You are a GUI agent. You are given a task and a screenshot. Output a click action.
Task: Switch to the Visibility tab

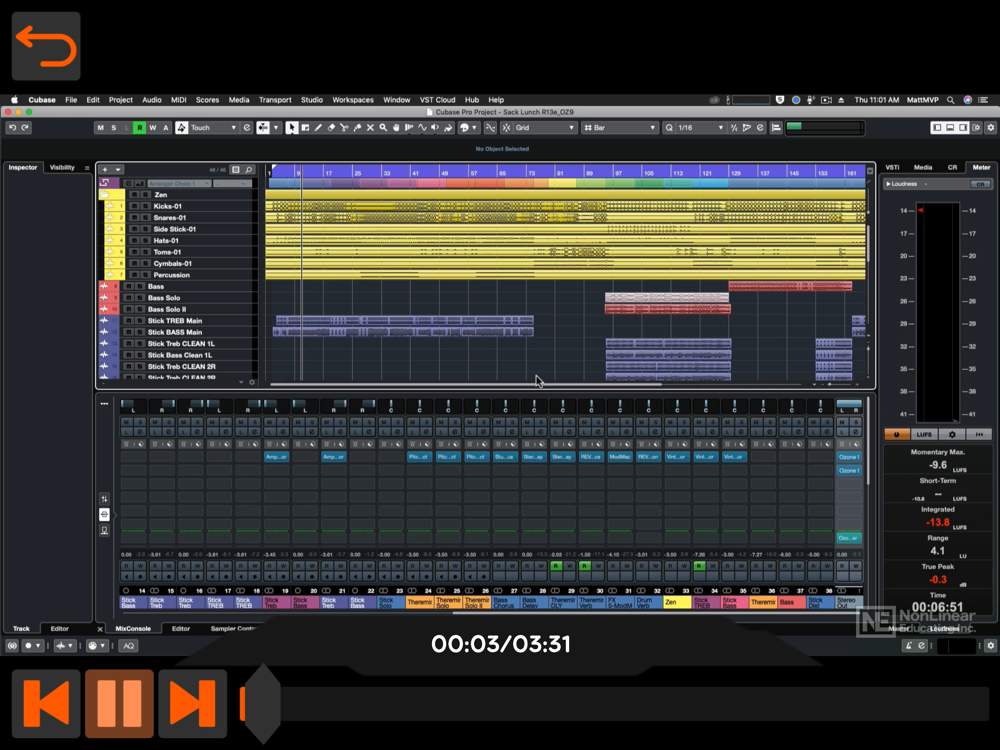coord(62,168)
